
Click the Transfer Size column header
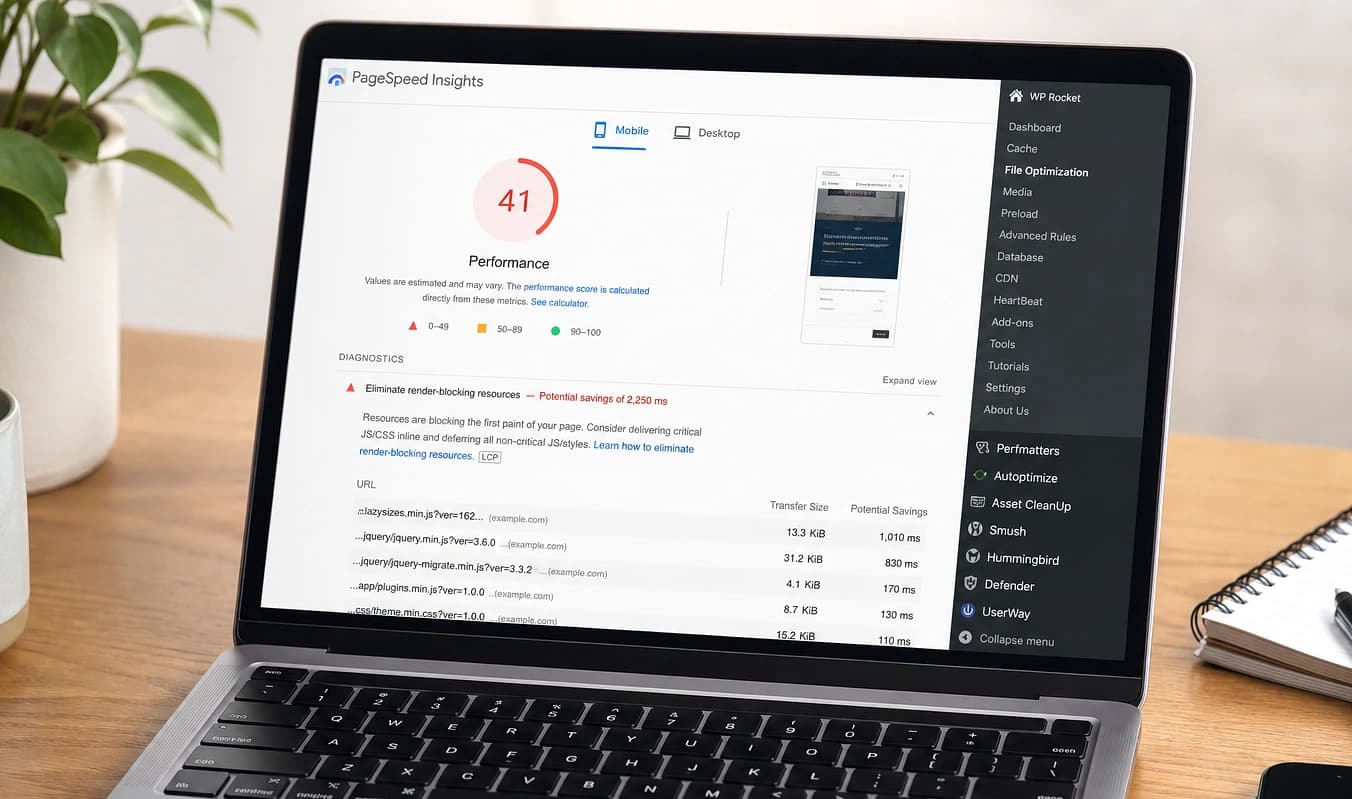799,506
